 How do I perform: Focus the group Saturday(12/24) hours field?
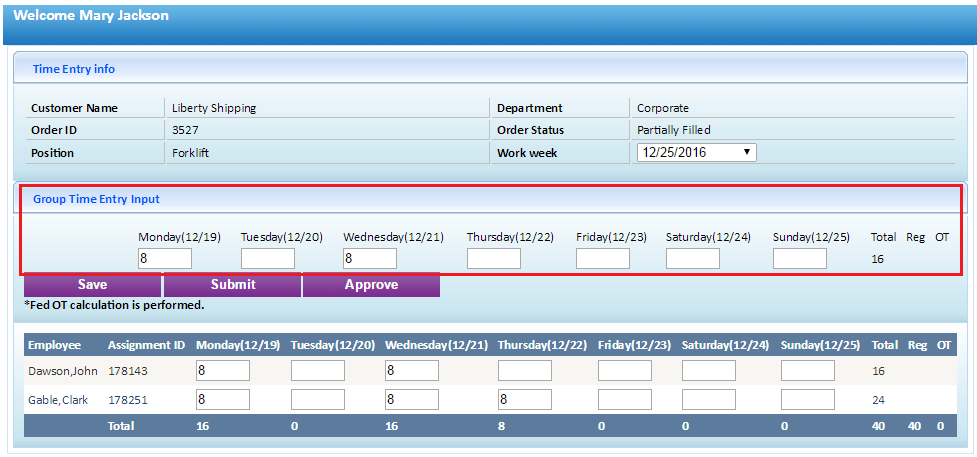(x=693, y=258)
